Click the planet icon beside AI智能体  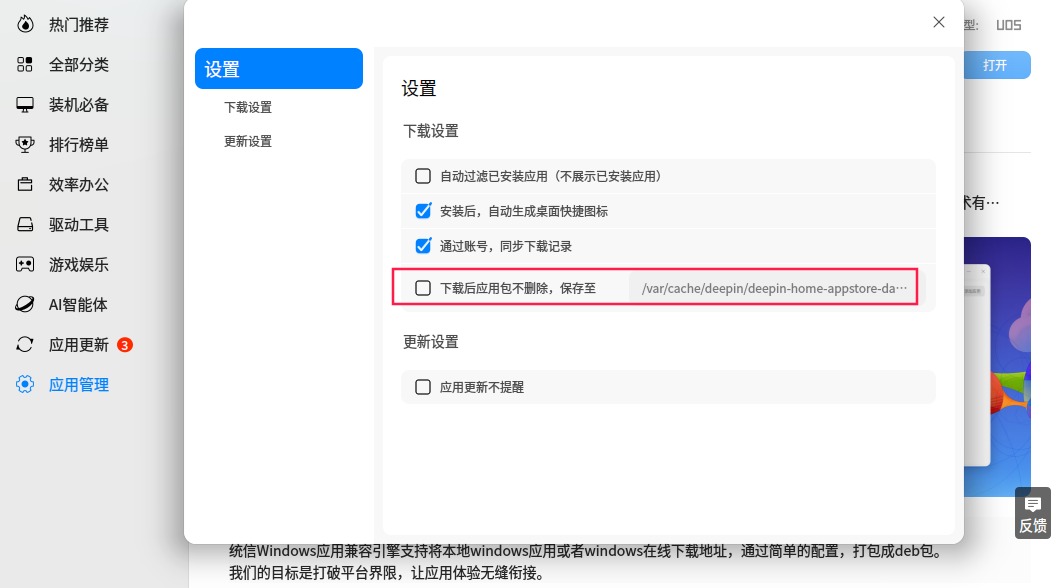tap(25, 305)
